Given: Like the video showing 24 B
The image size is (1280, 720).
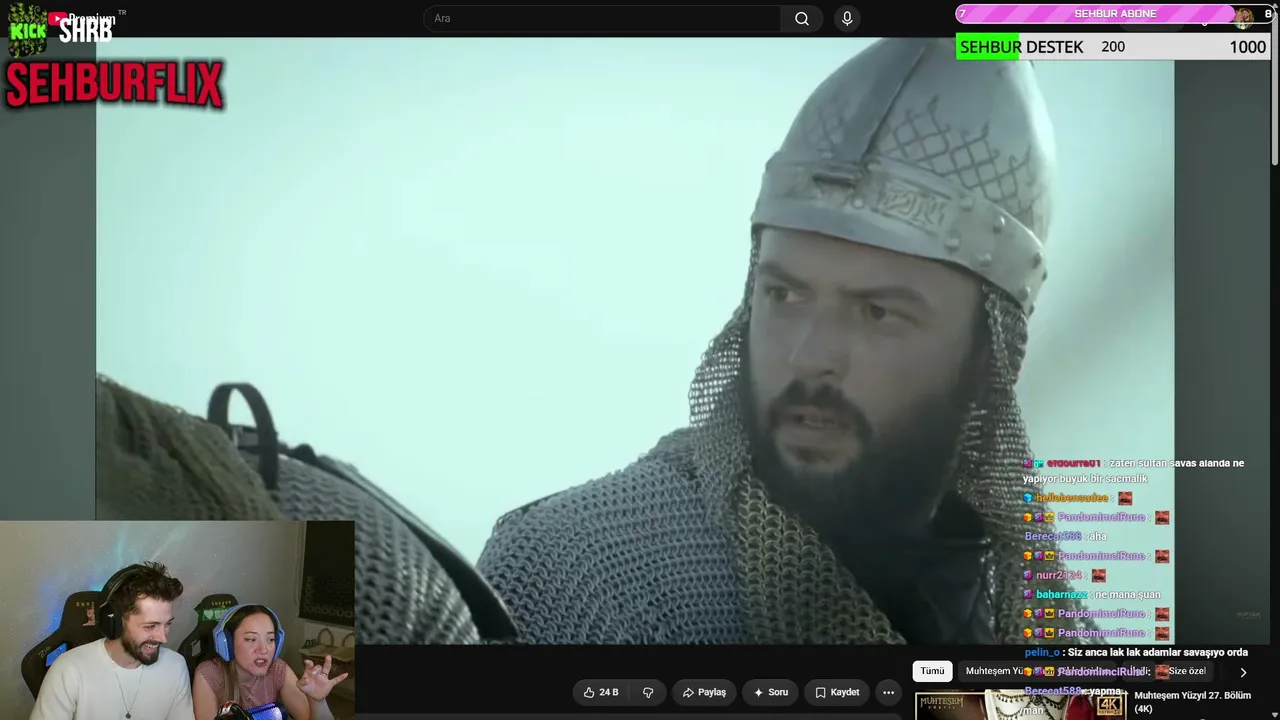Looking at the screenshot, I should click(x=601, y=692).
